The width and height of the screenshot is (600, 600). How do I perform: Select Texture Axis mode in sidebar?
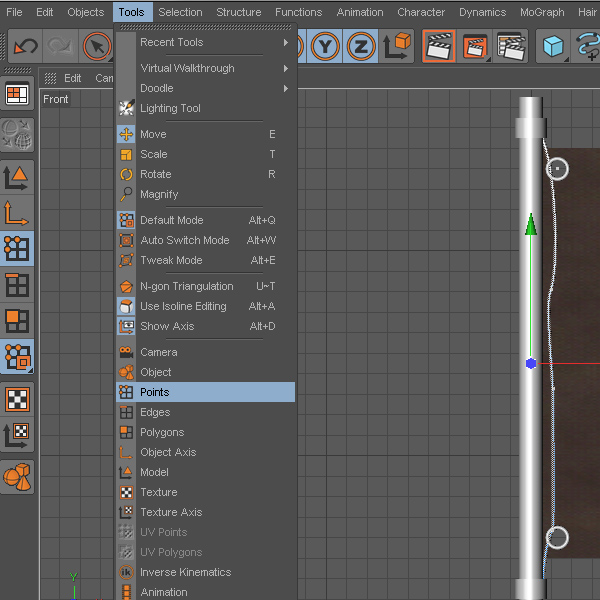point(17,435)
